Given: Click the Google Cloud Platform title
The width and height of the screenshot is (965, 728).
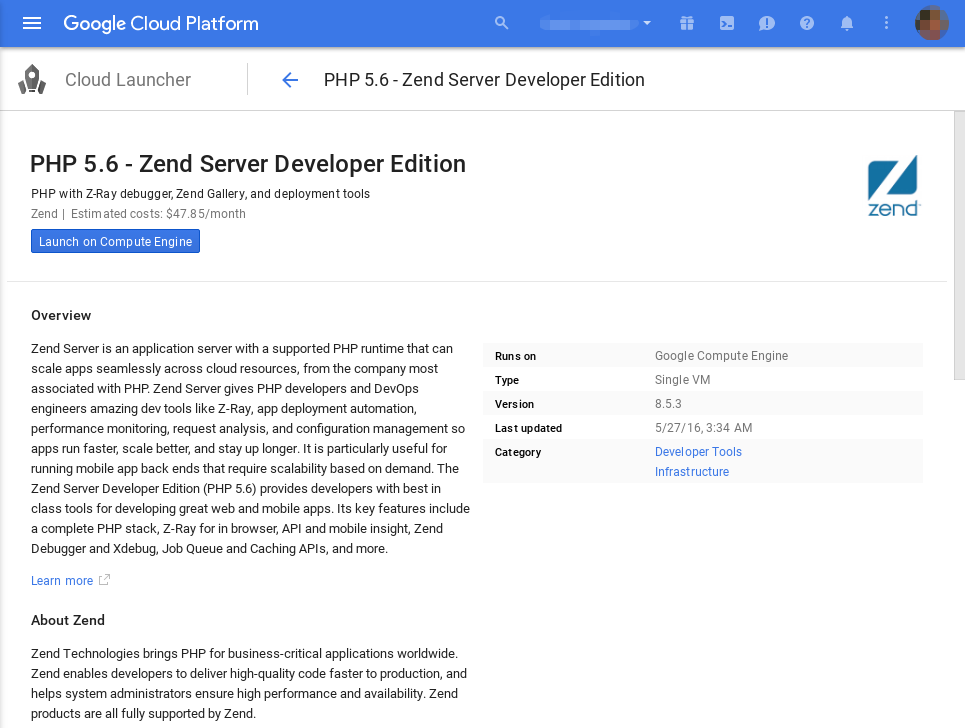Looking at the screenshot, I should click(x=161, y=23).
